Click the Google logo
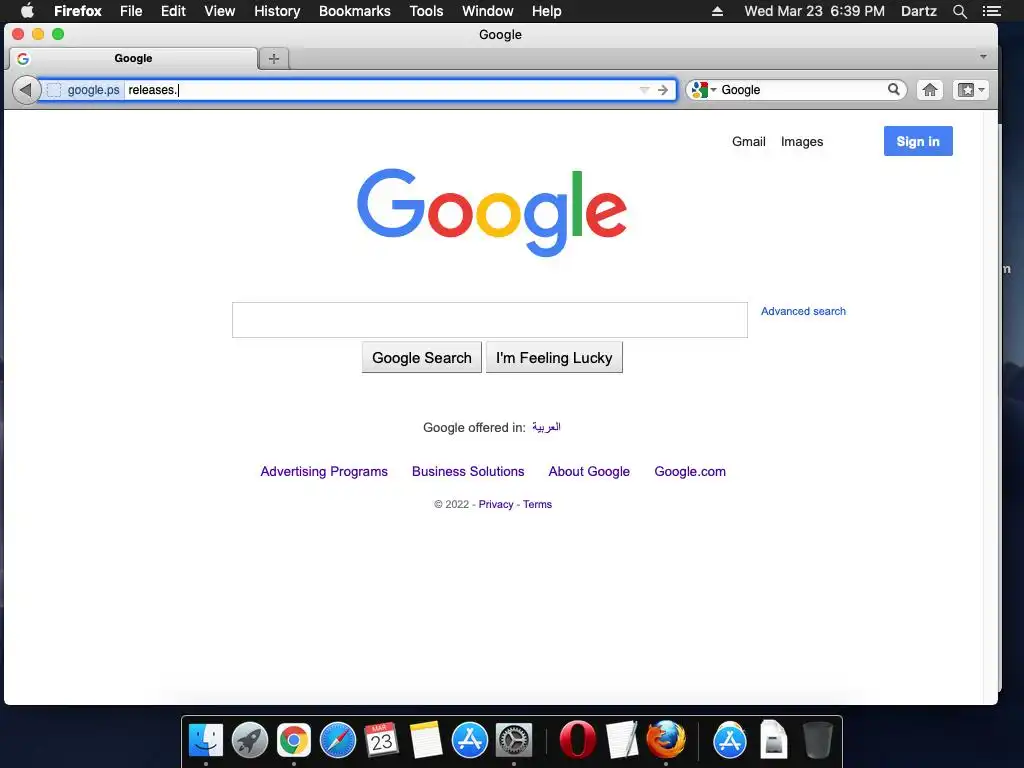This screenshot has height=768, width=1024. point(492,212)
